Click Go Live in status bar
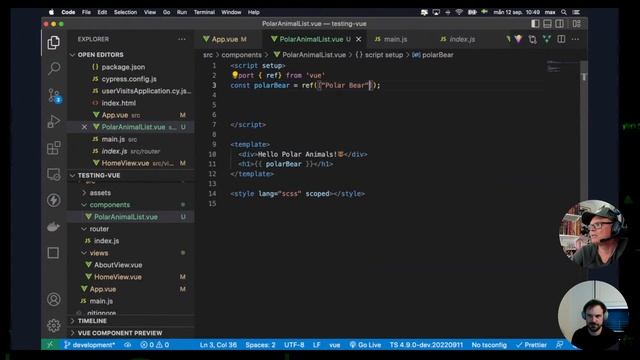Screen dimensions: 640x360 (365, 345)
